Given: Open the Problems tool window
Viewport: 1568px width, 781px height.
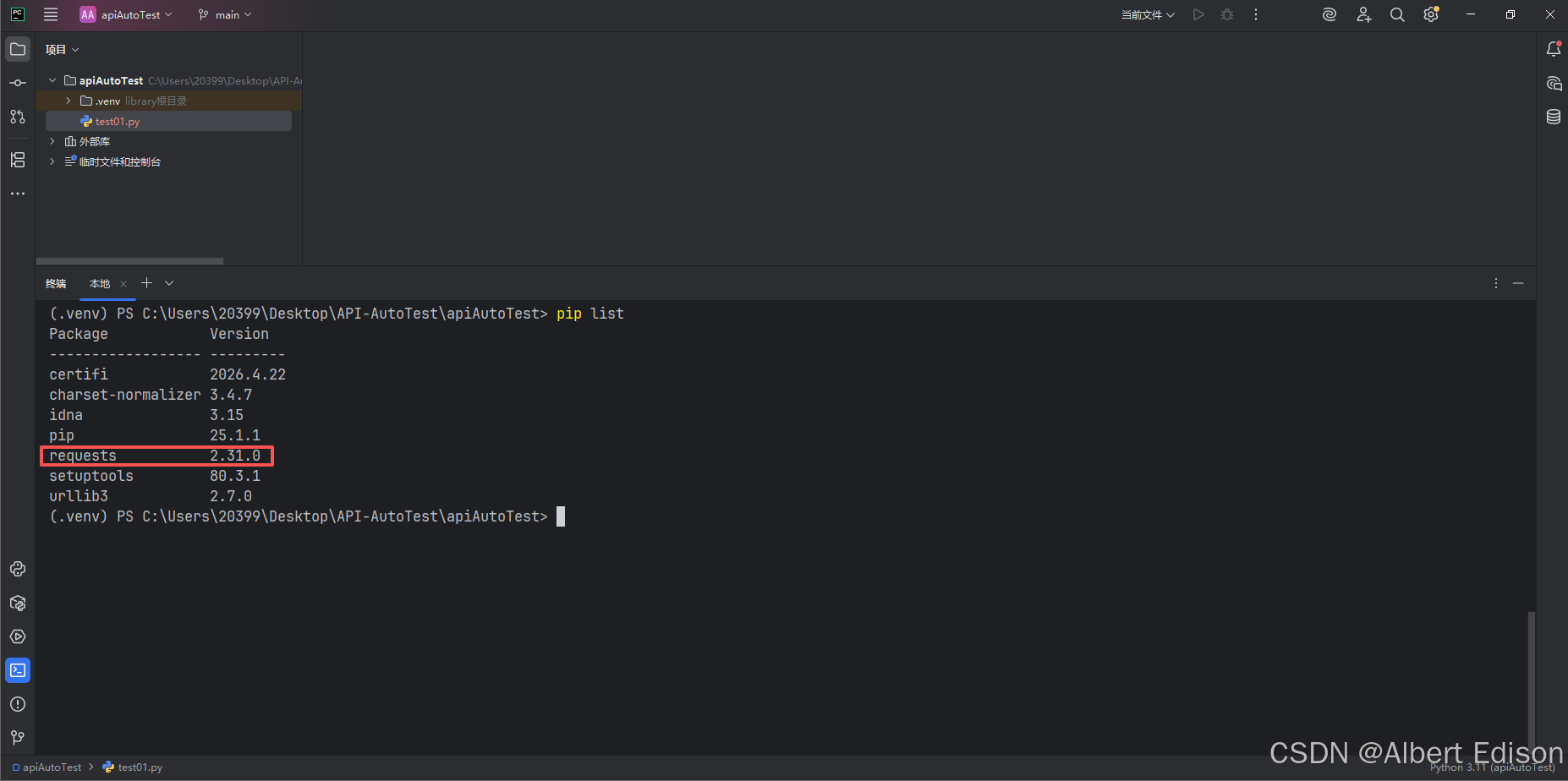Looking at the screenshot, I should [18, 704].
